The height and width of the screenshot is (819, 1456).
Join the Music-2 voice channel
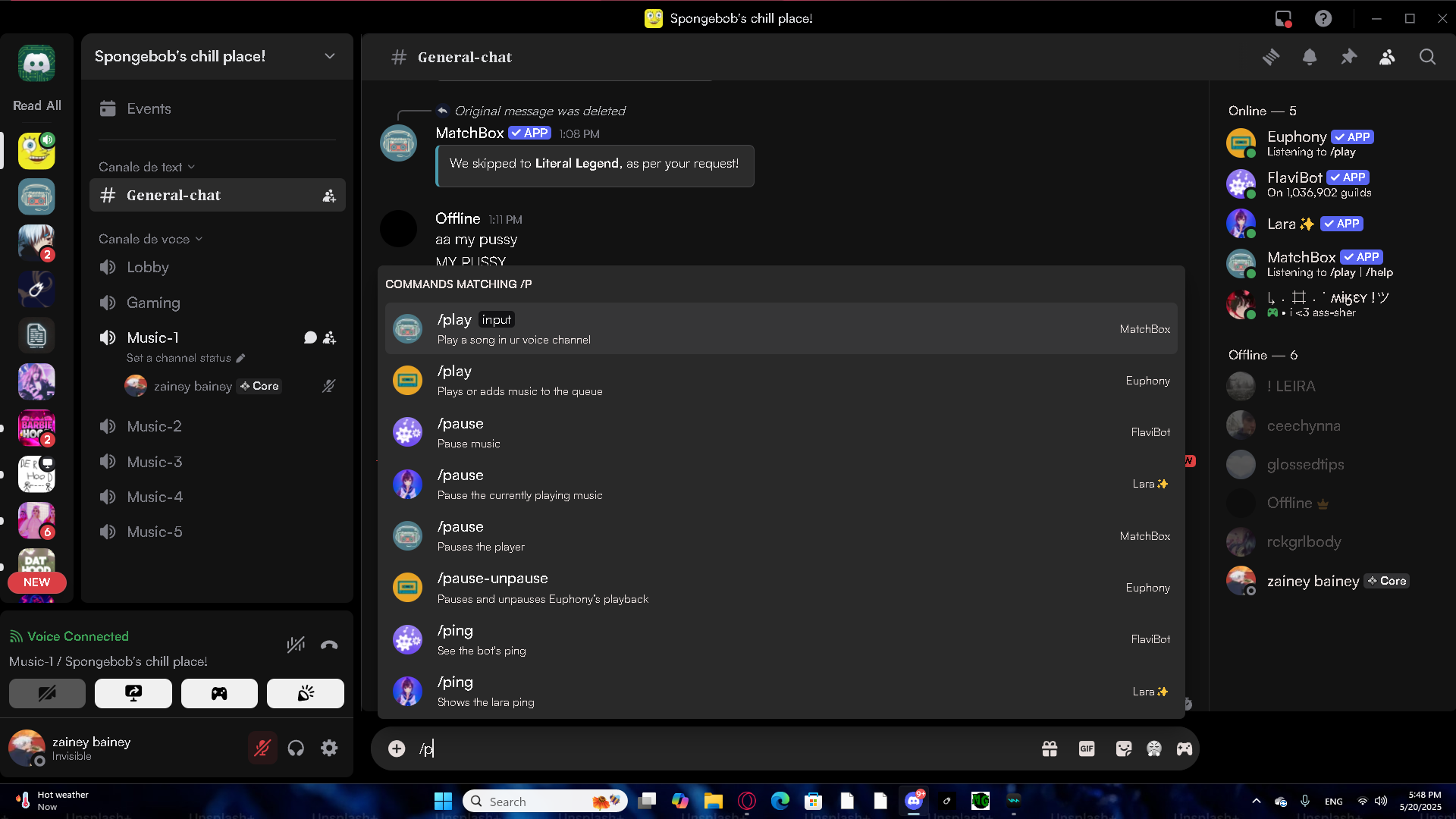pos(154,426)
